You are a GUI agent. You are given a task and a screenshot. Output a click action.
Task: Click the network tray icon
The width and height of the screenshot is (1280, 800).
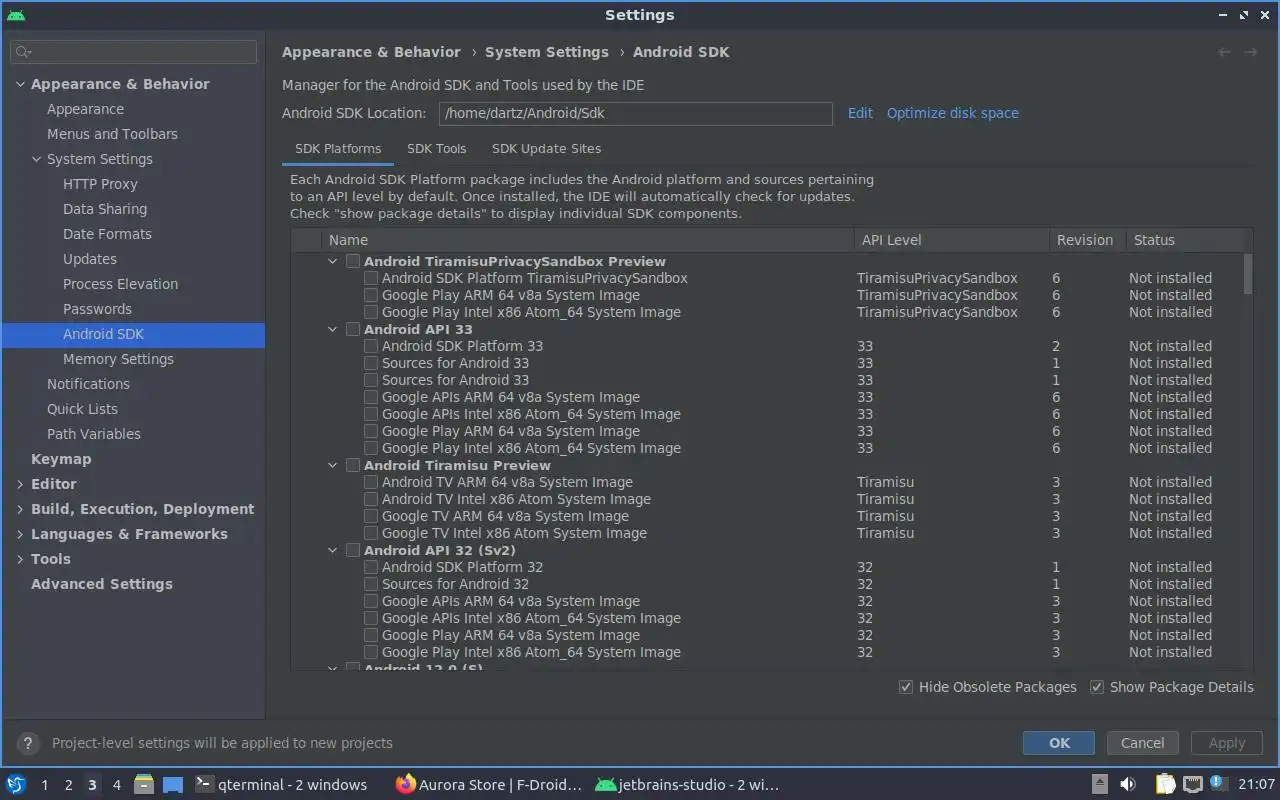click(x=1192, y=784)
